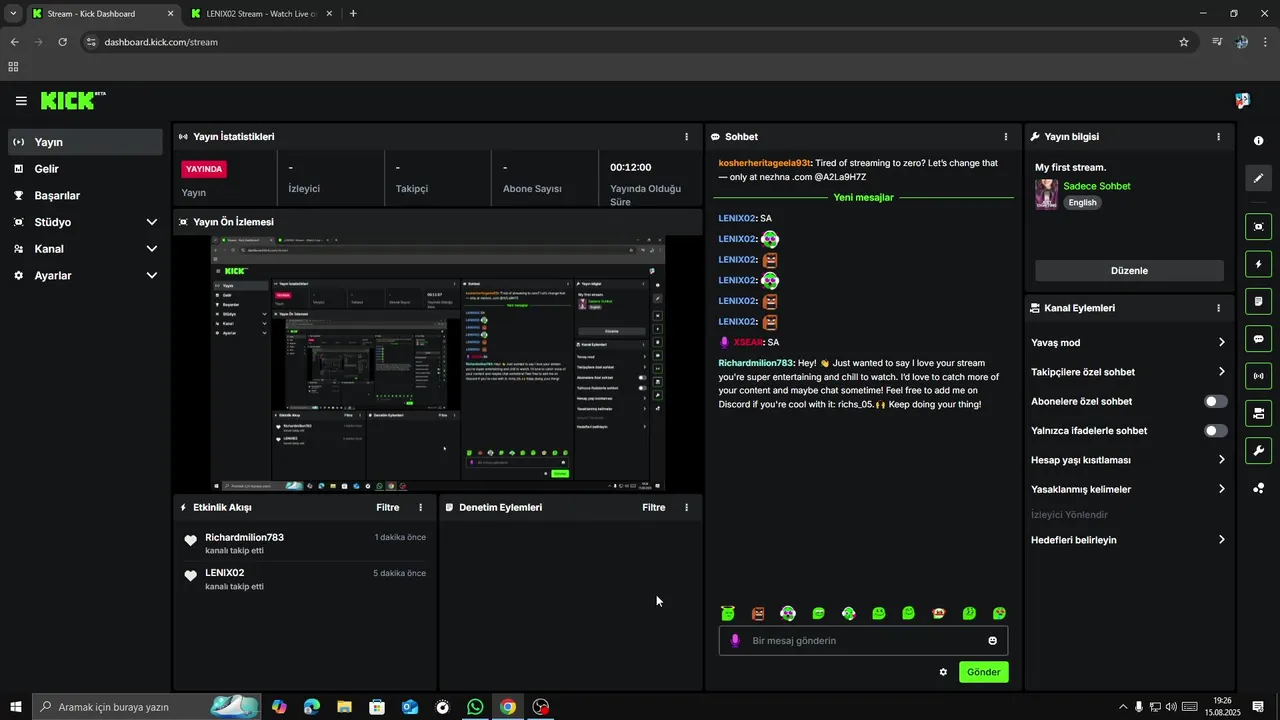Viewport: 1280px width, 720px height.
Task: Toggle the lightning activity widget icon
Action: click(1258, 264)
